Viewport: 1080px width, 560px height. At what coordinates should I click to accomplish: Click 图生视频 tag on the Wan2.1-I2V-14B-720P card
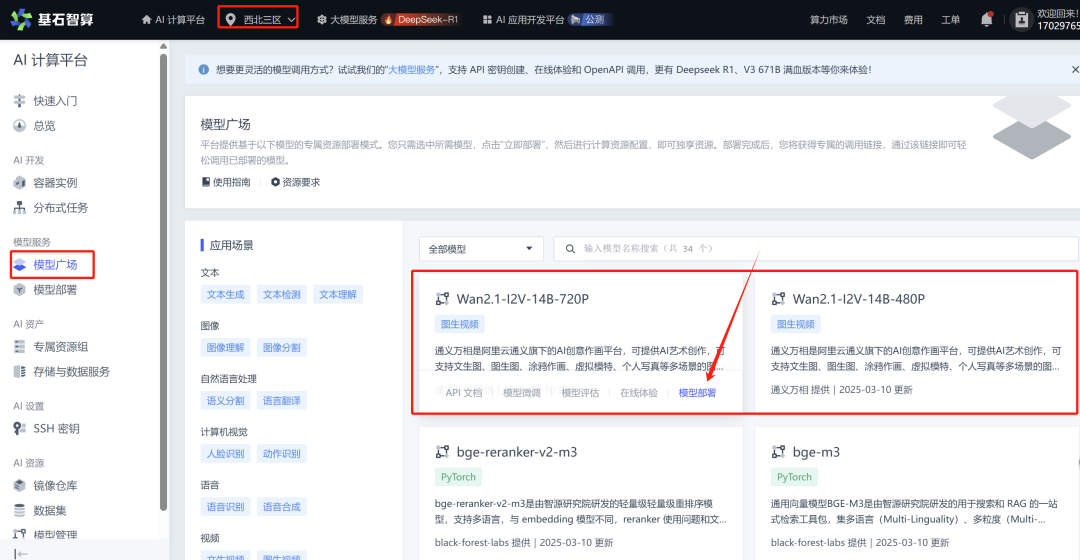[459, 324]
